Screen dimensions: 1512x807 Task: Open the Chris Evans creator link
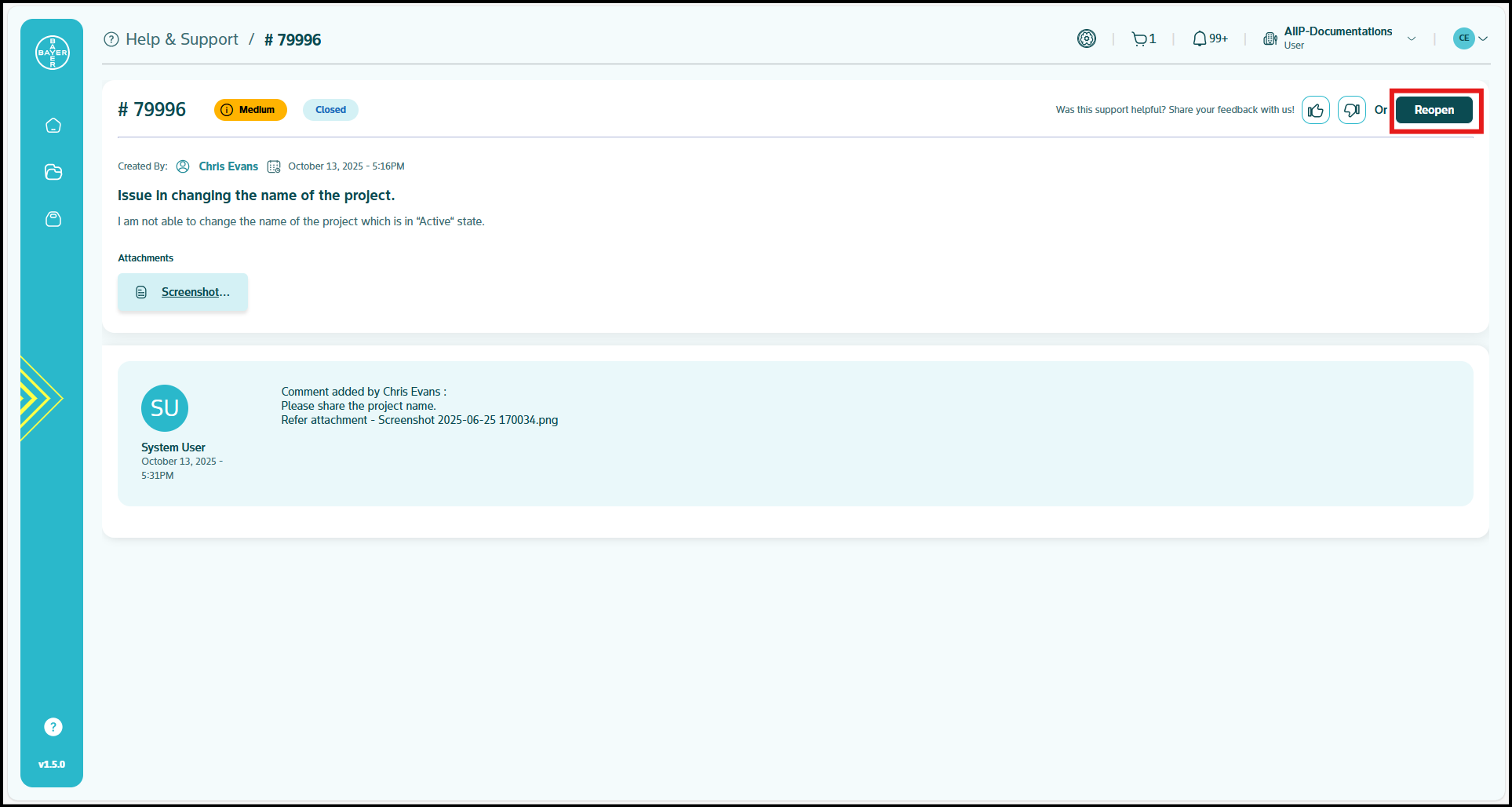228,166
